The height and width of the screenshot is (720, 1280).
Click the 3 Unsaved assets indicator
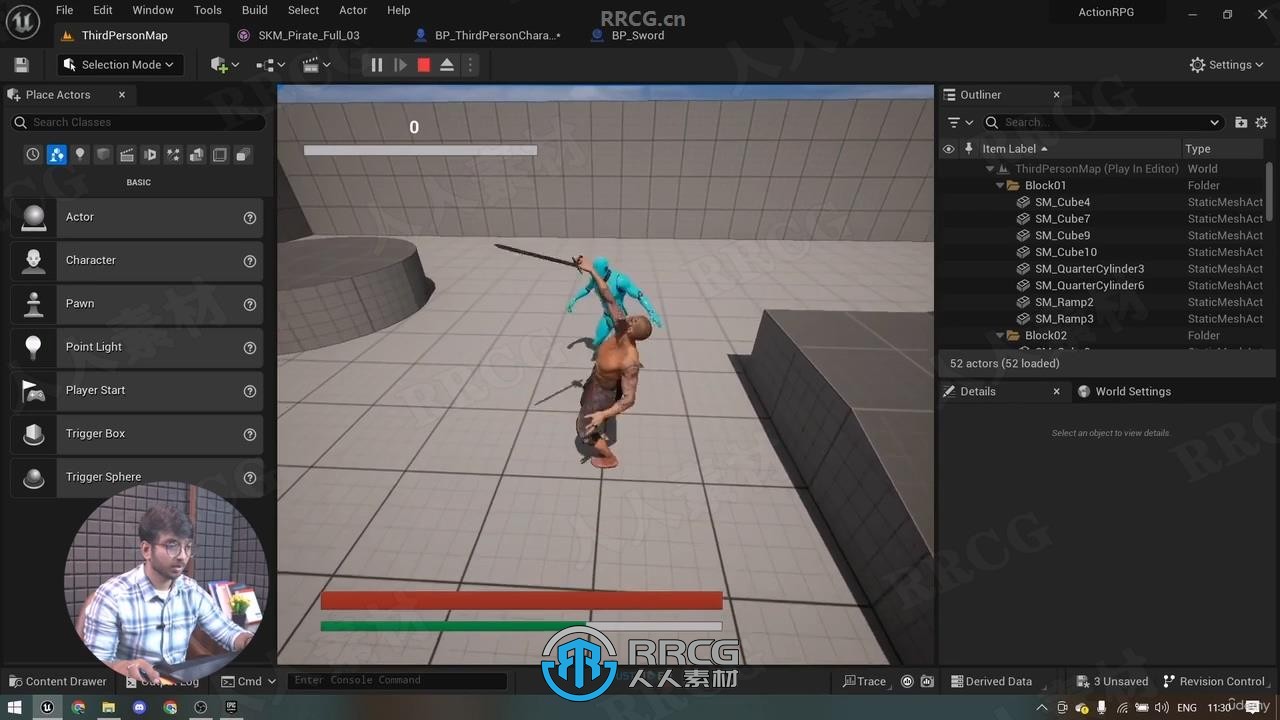click(x=1113, y=681)
